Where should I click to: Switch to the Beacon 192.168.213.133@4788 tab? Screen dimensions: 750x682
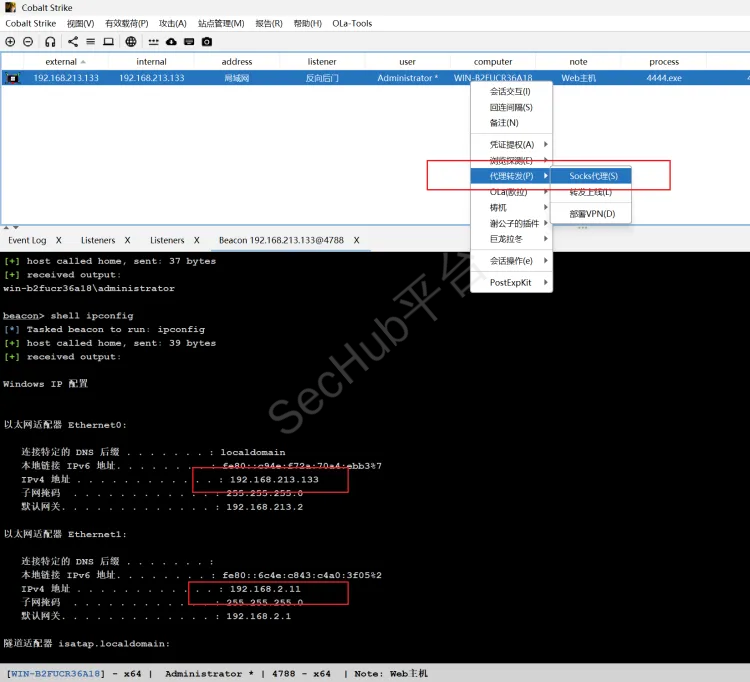281,240
